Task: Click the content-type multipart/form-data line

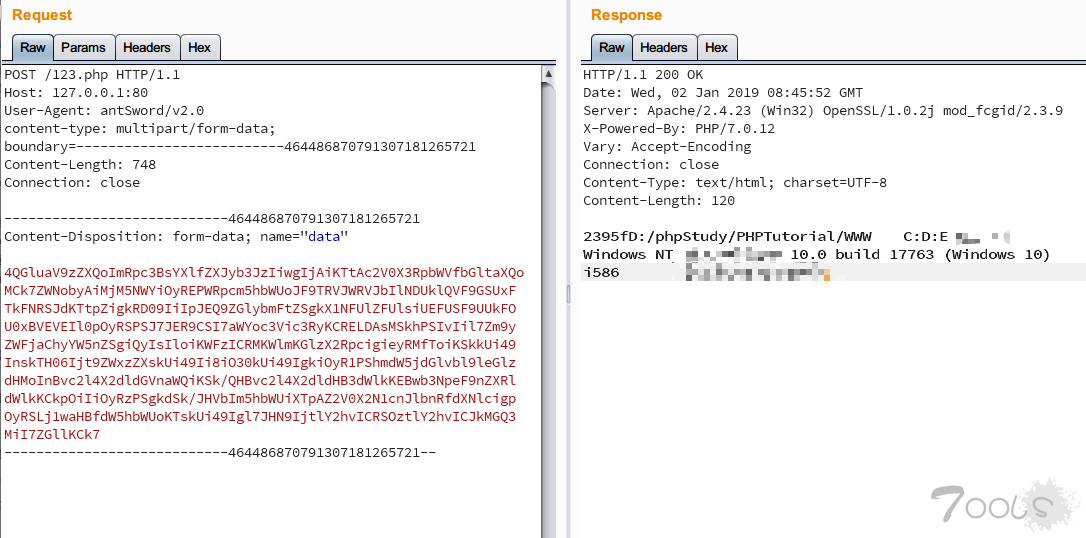Action: tap(140, 129)
